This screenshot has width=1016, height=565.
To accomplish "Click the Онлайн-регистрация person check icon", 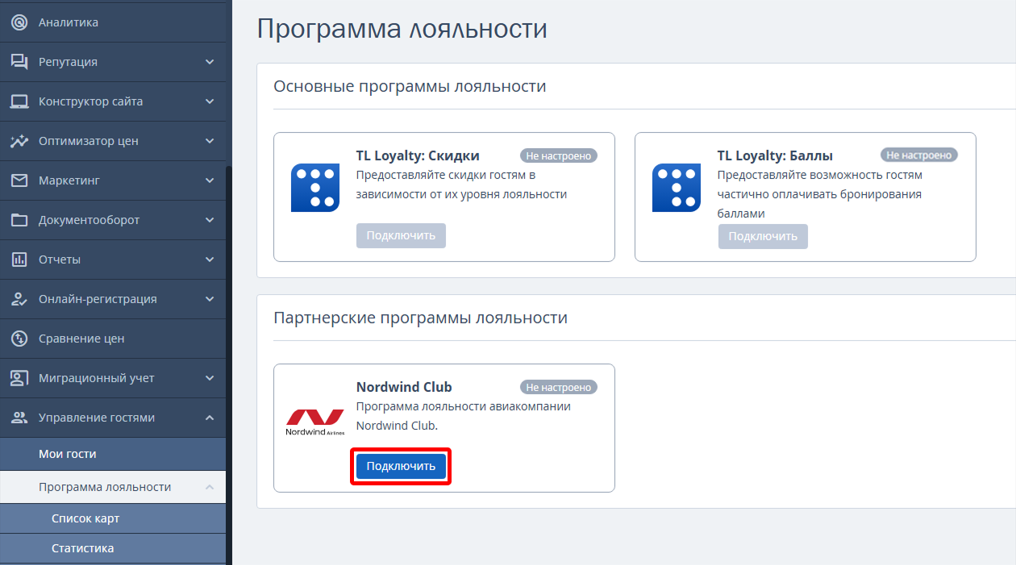I will click(x=19, y=299).
